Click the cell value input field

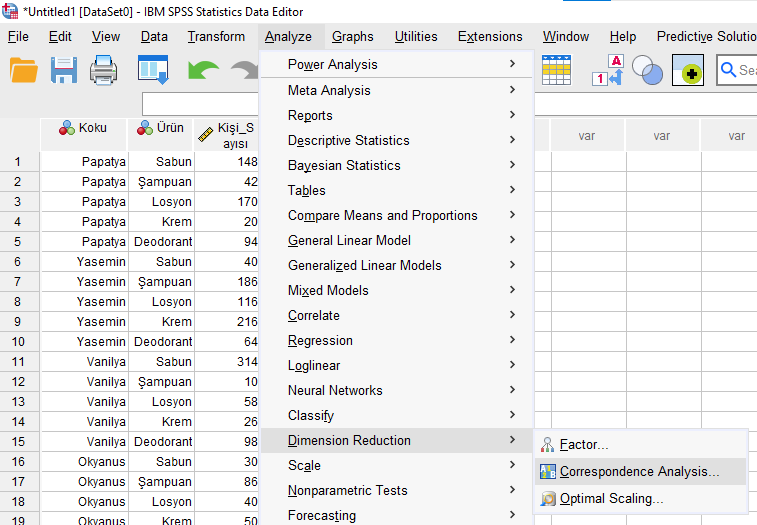pyautogui.click(x=200, y=104)
